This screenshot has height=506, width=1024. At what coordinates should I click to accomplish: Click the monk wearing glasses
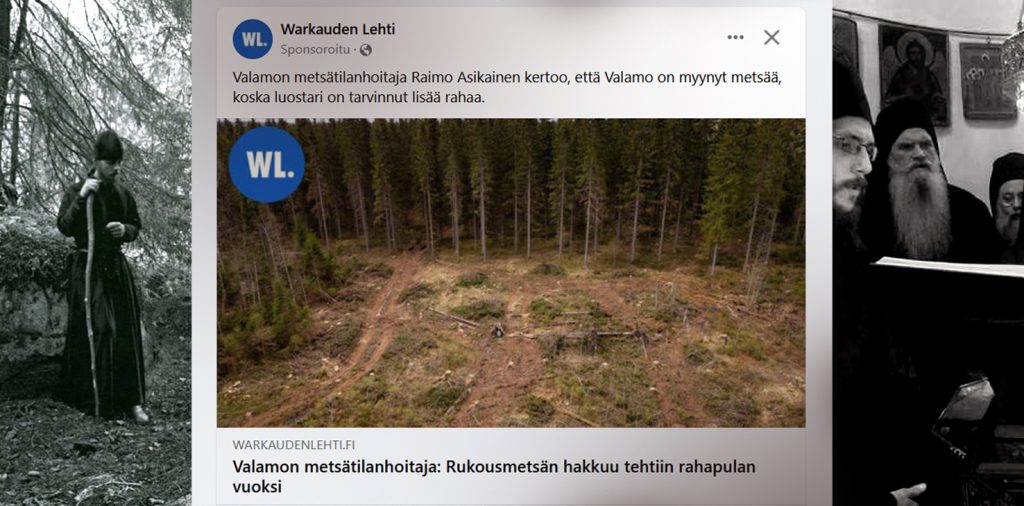851,163
